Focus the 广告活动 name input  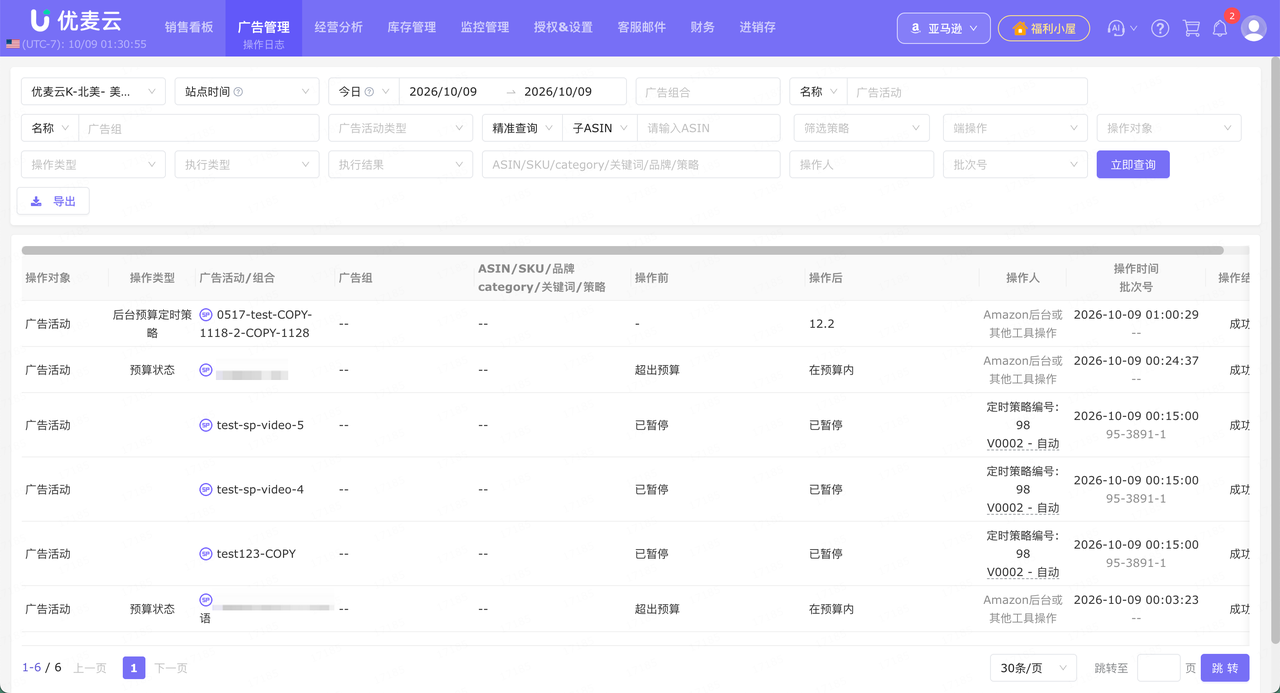(x=967, y=92)
